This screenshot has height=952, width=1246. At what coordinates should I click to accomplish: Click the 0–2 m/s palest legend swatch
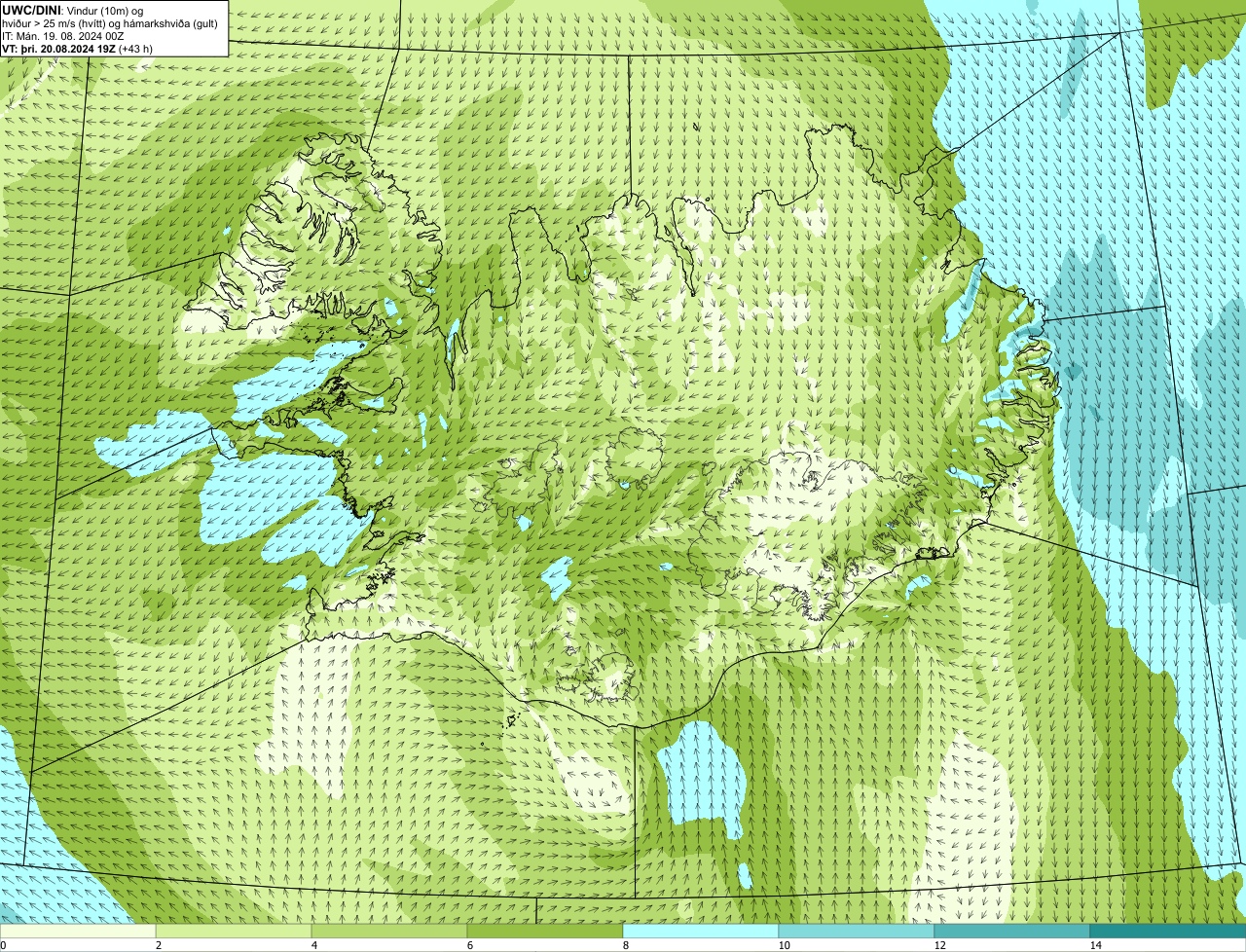pyautogui.click(x=78, y=931)
